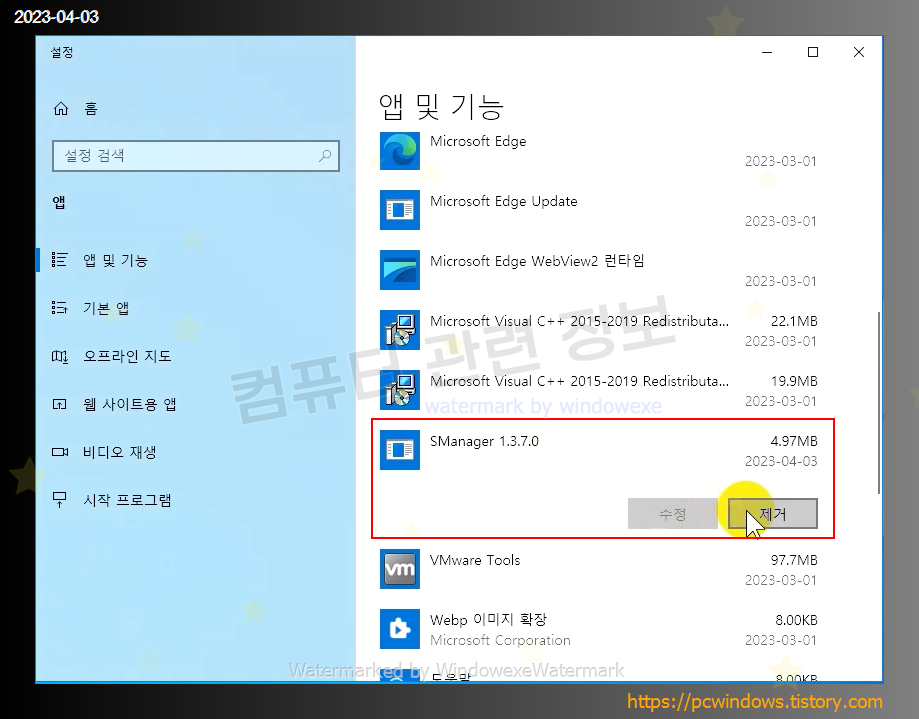Select the Microsoft Edge entry name
The width and height of the screenshot is (919, 719).
pyautogui.click(x=478, y=141)
